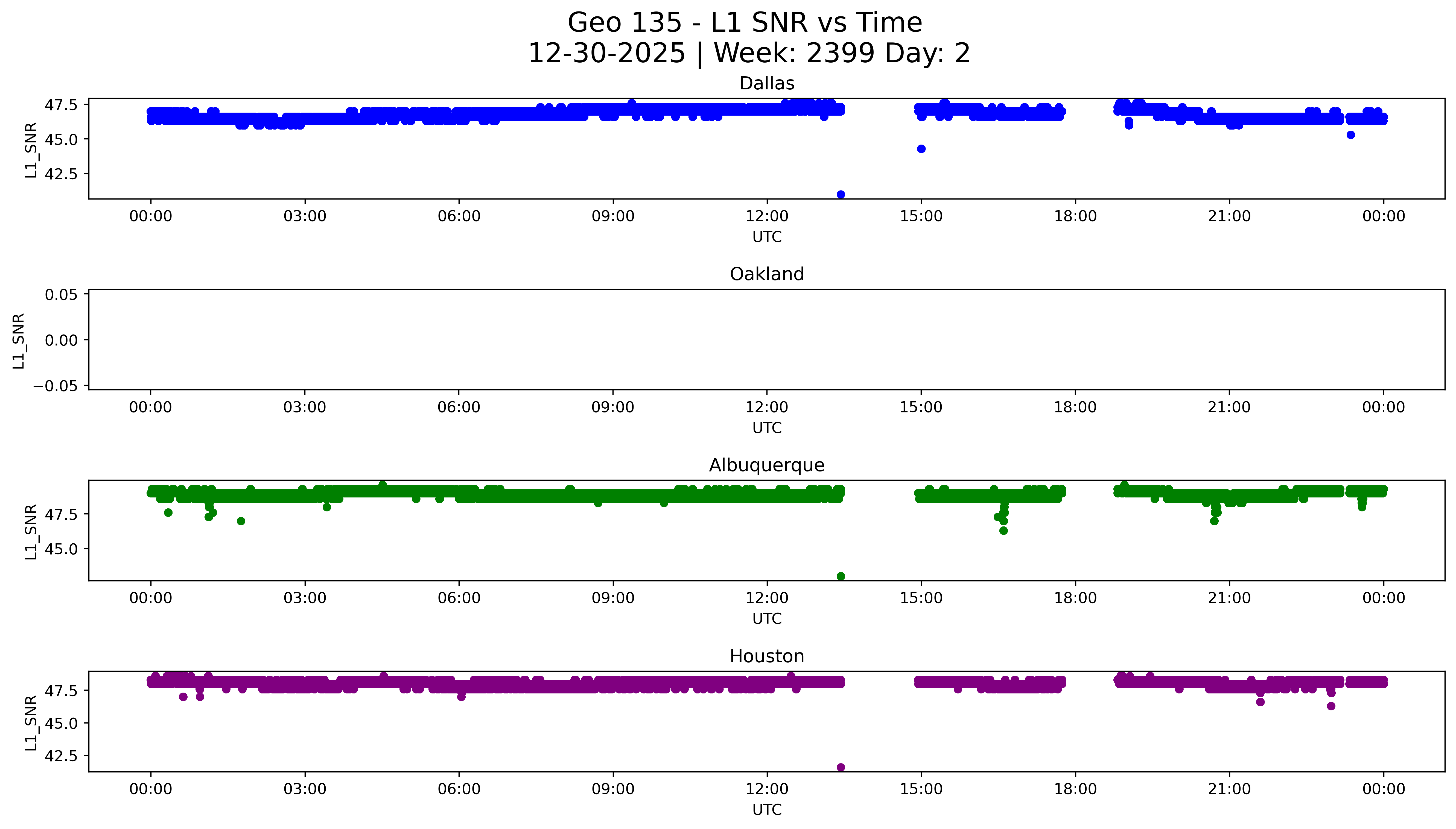
Task: Click the 0.05 y-tick label in Oakland plot
Action: 62,295
